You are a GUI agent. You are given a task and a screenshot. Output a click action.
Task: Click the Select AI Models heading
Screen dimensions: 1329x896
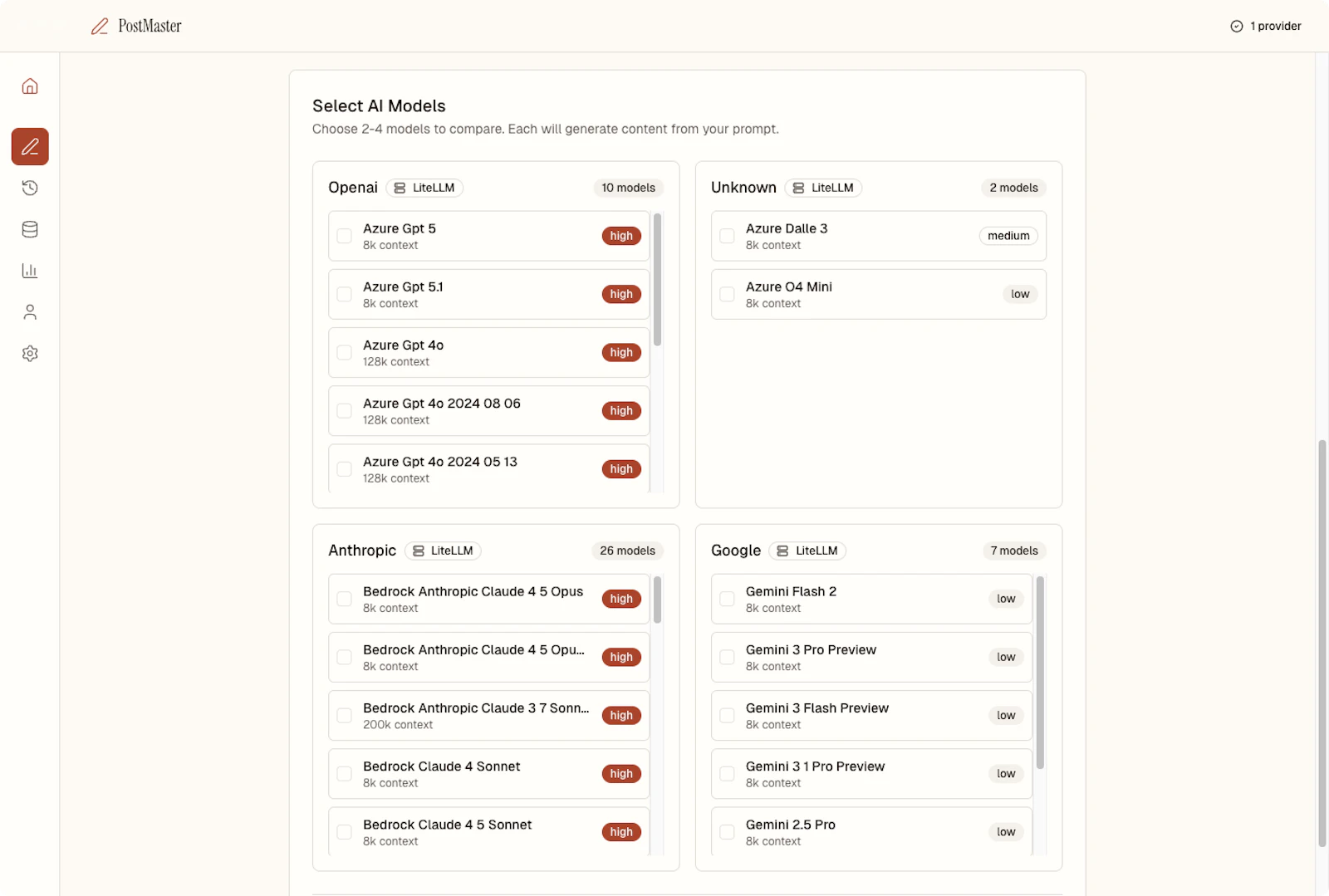[x=379, y=106]
